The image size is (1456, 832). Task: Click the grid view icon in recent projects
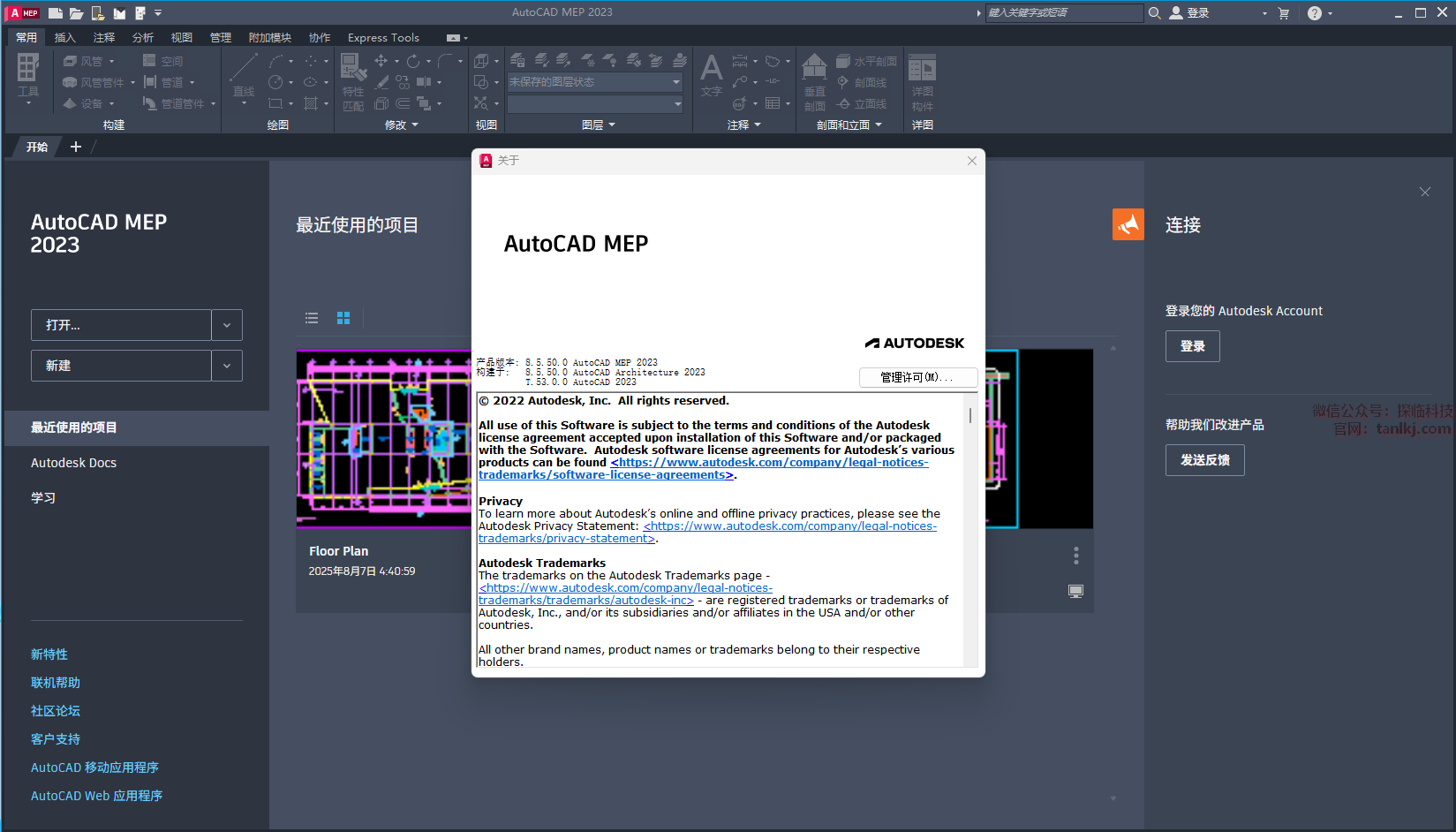[343, 318]
